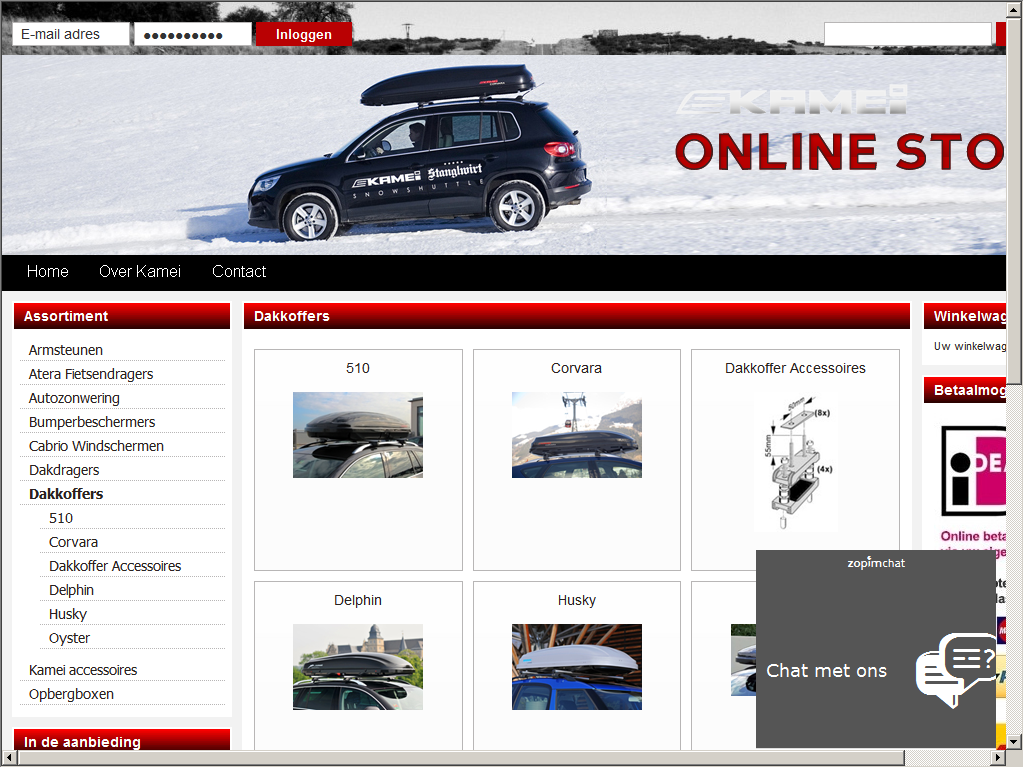The height and width of the screenshot is (768, 1024).
Task: Select Autozonwering in Assortiment
Action: [x=74, y=398]
